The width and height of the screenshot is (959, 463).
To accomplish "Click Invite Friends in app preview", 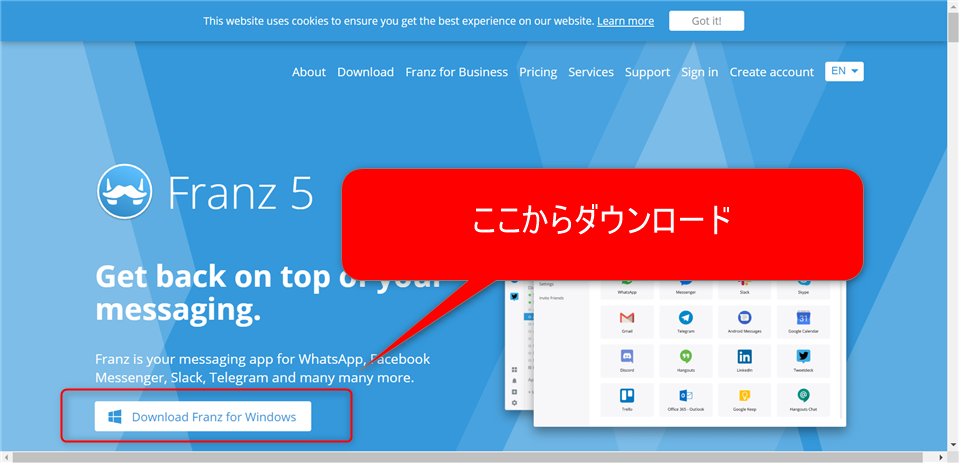I will 551,298.
